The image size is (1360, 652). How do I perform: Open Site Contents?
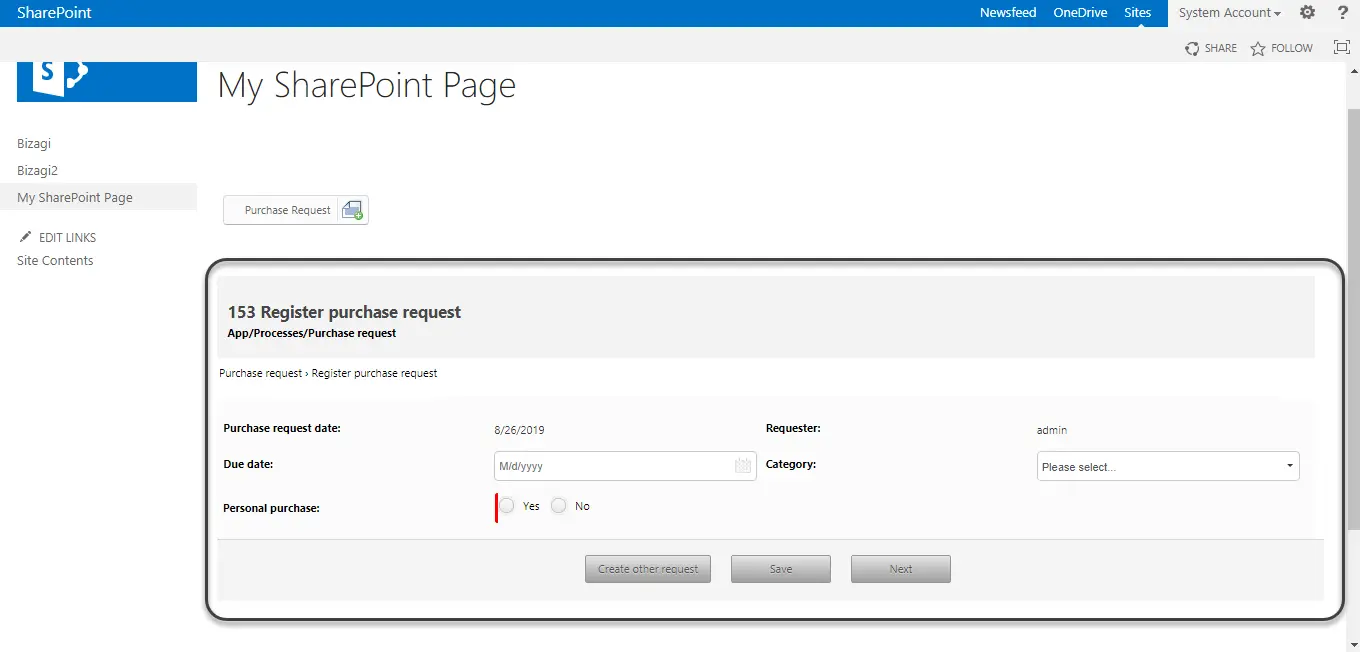[55, 261]
